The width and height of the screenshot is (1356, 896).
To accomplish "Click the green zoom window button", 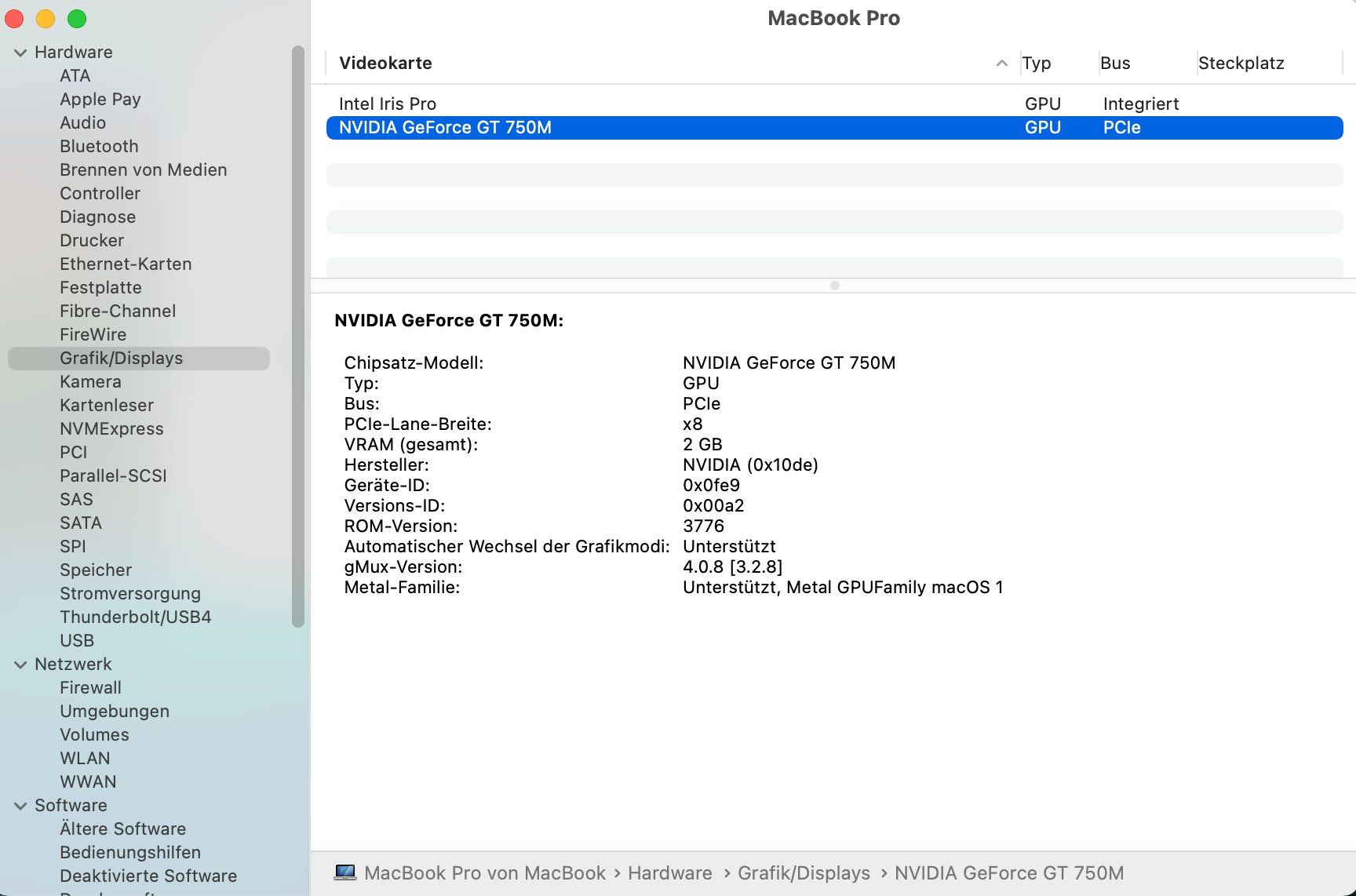I will (77, 19).
